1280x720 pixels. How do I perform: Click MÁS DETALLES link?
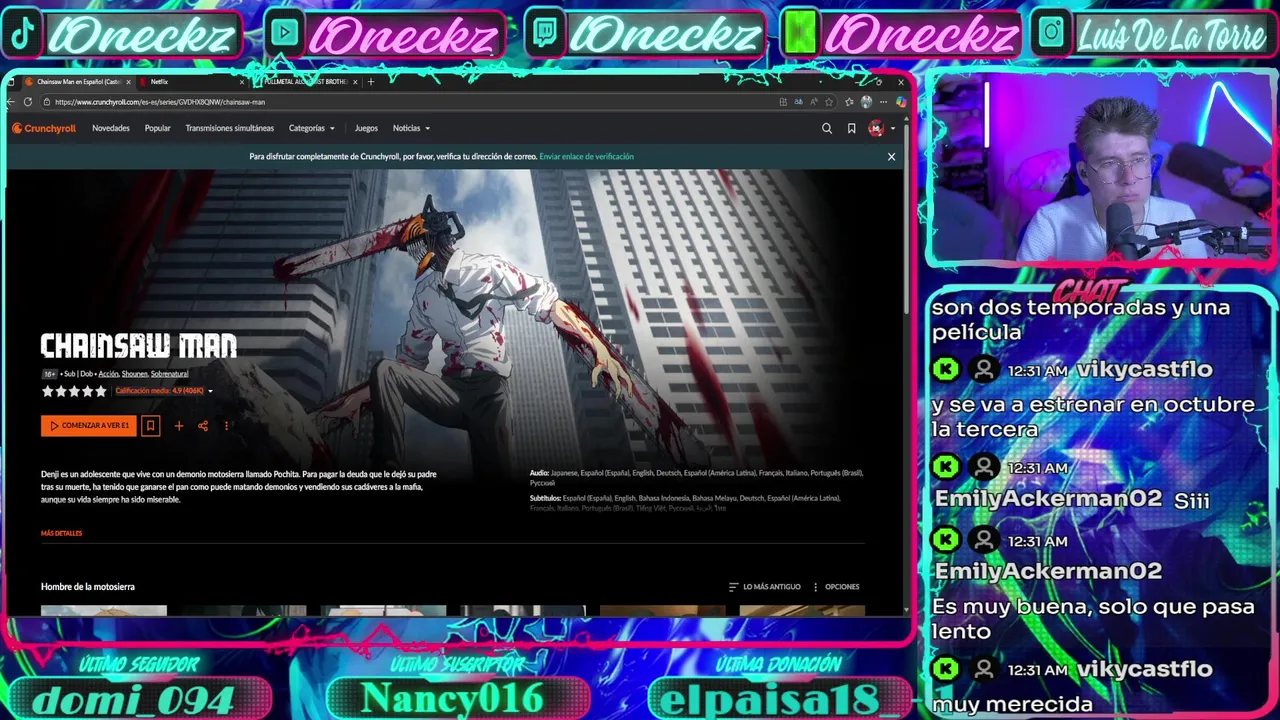(61, 533)
